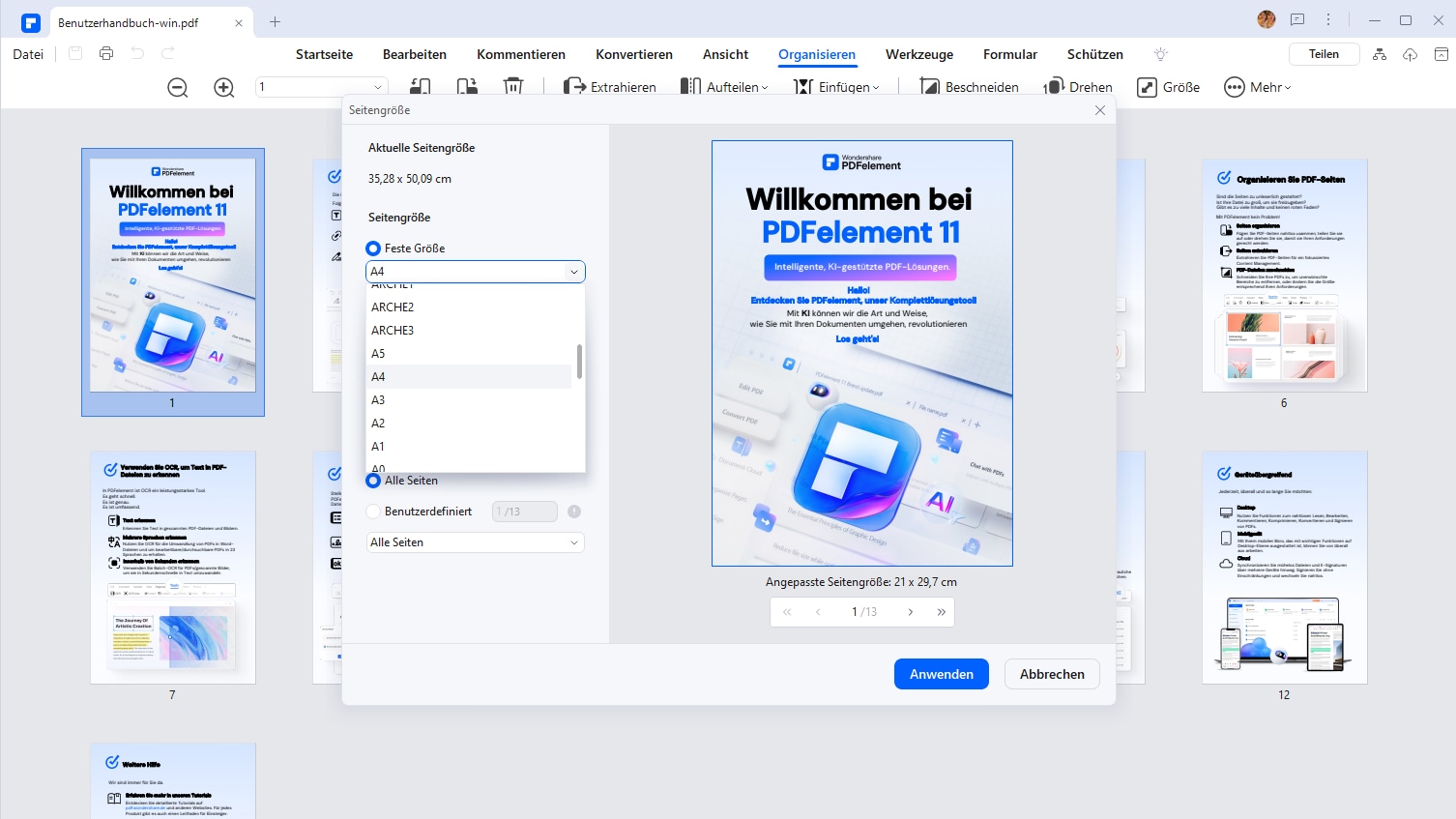This screenshot has height=819, width=1456.
Task: Select the Feste Größe radio button
Action: (373, 249)
